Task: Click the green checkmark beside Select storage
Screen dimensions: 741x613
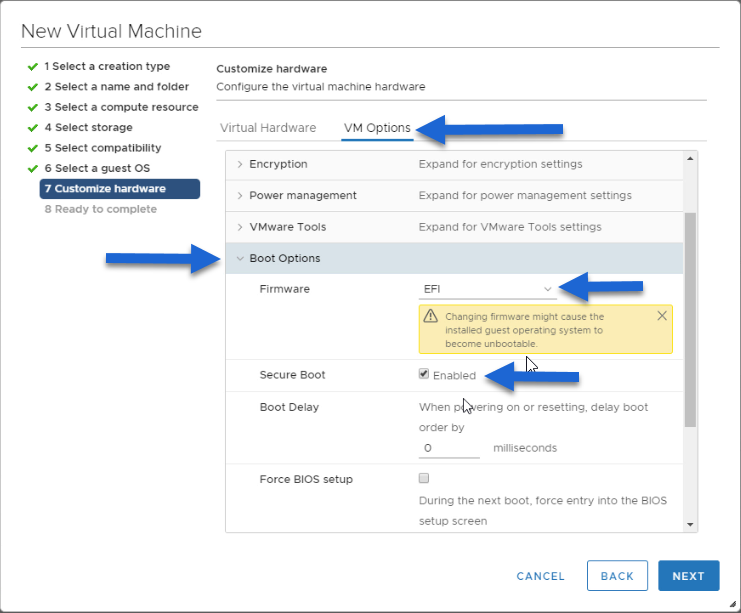Action: point(33,128)
